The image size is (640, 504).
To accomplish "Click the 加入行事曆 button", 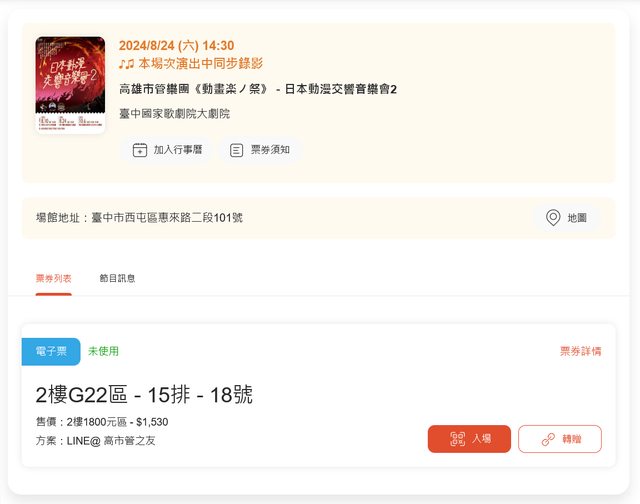I will pos(167,150).
